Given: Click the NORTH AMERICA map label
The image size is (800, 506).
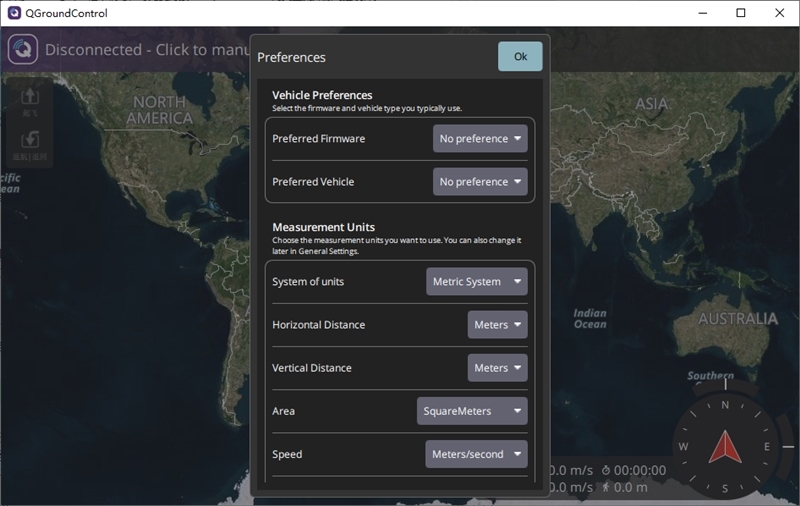Looking at the screenshot, I should (x=160, y=110).
